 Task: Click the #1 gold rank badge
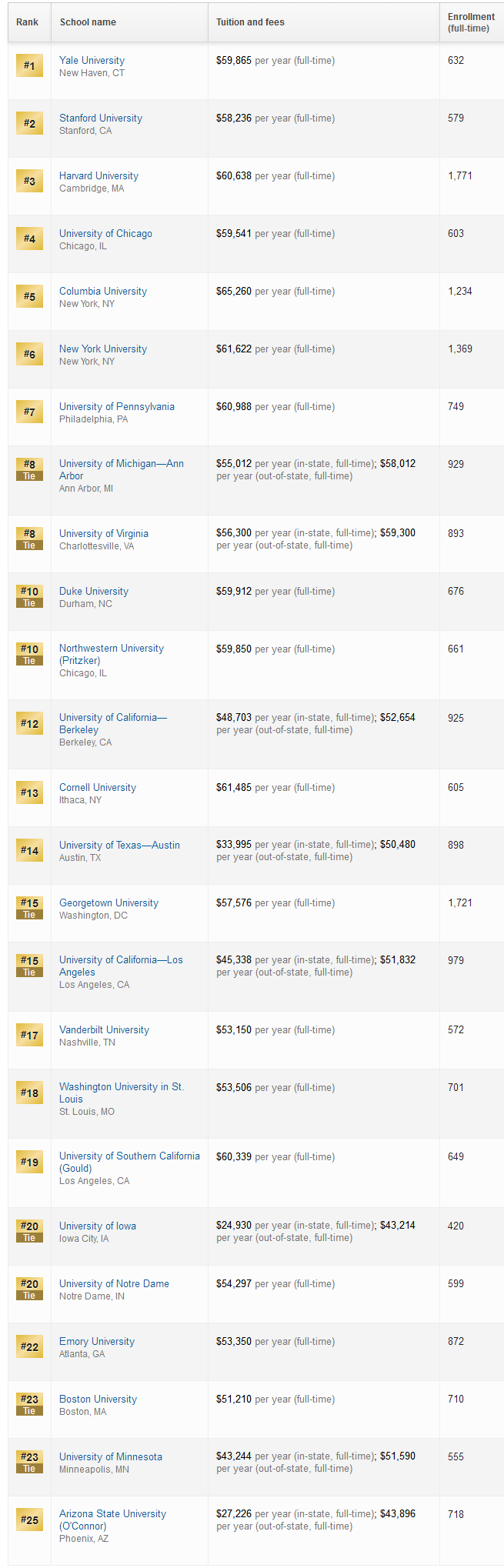tap(29, 65)
